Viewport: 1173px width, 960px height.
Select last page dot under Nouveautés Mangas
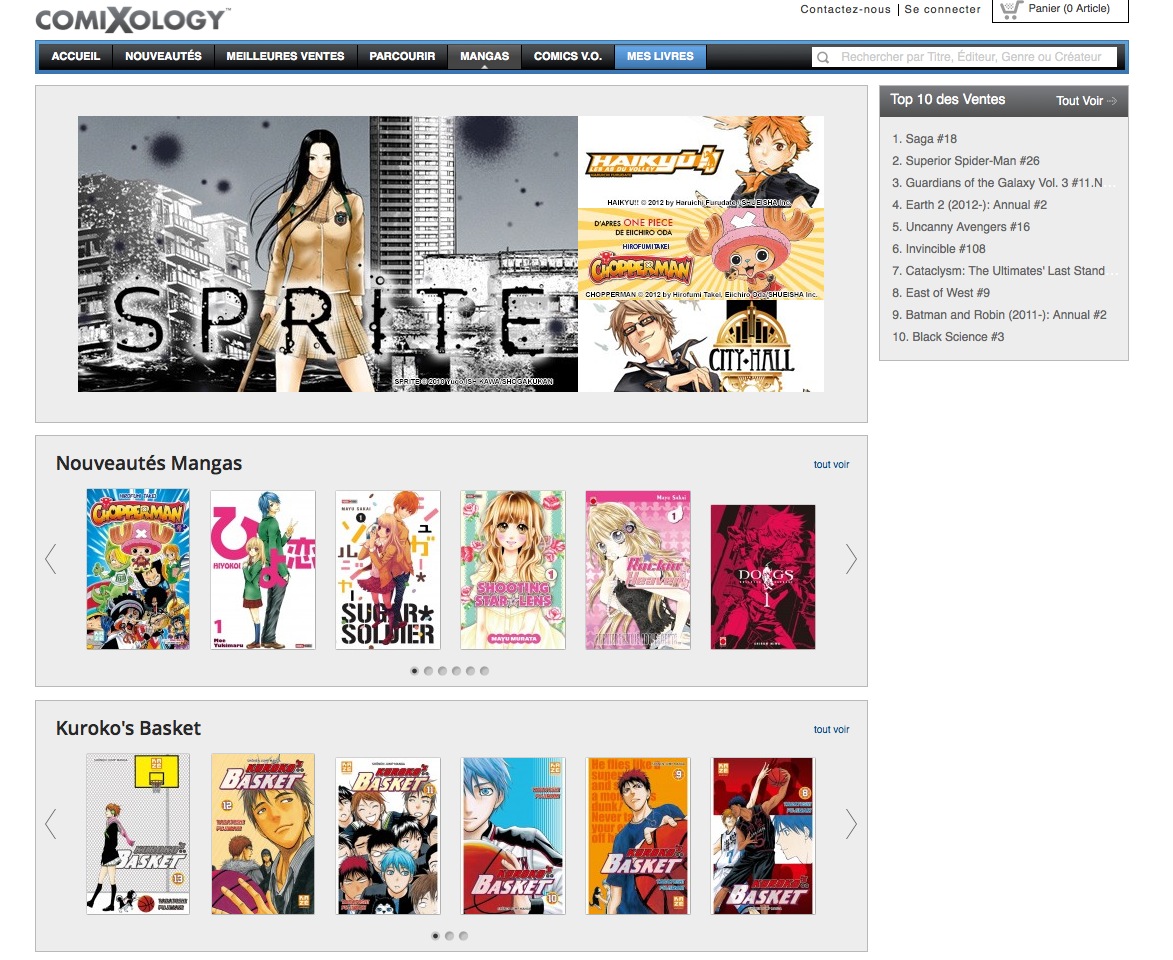485,671
